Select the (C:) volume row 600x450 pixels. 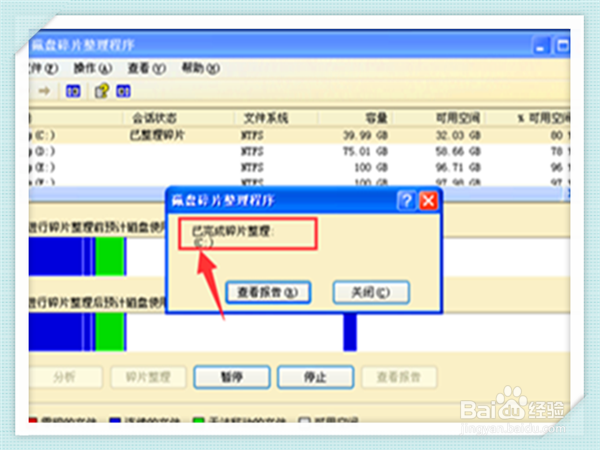click(x=299, y=135)
